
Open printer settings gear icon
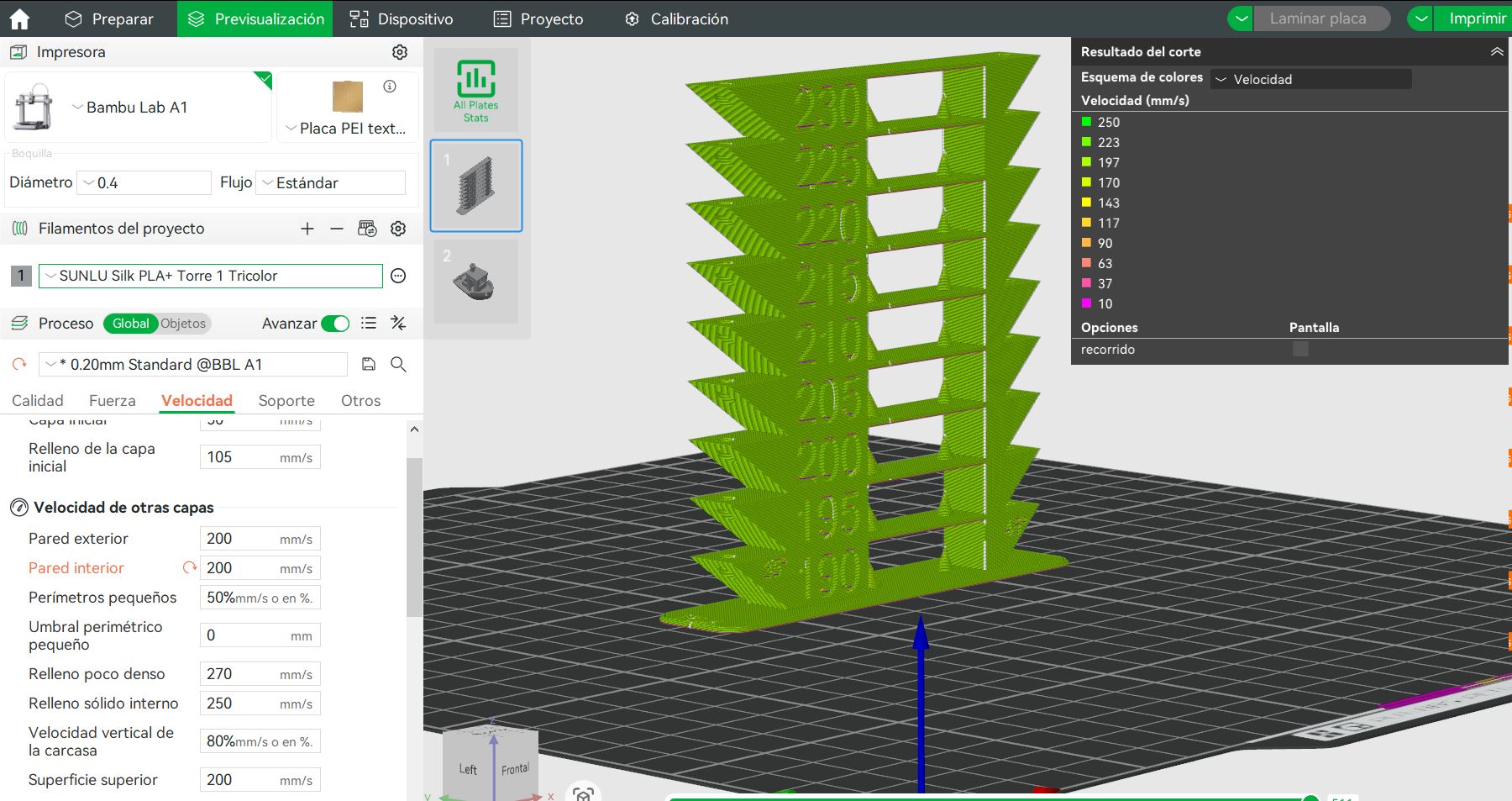(400, 52)
